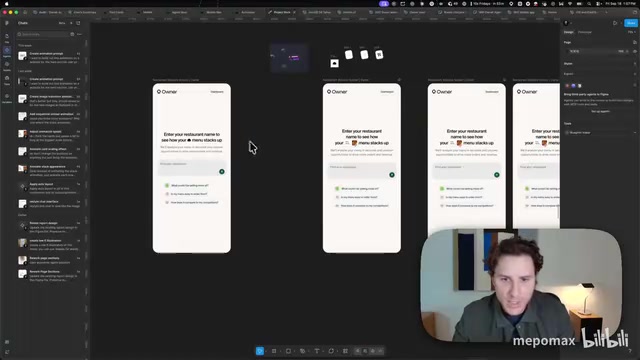Add an export setting with Export plus

point(635,74)
